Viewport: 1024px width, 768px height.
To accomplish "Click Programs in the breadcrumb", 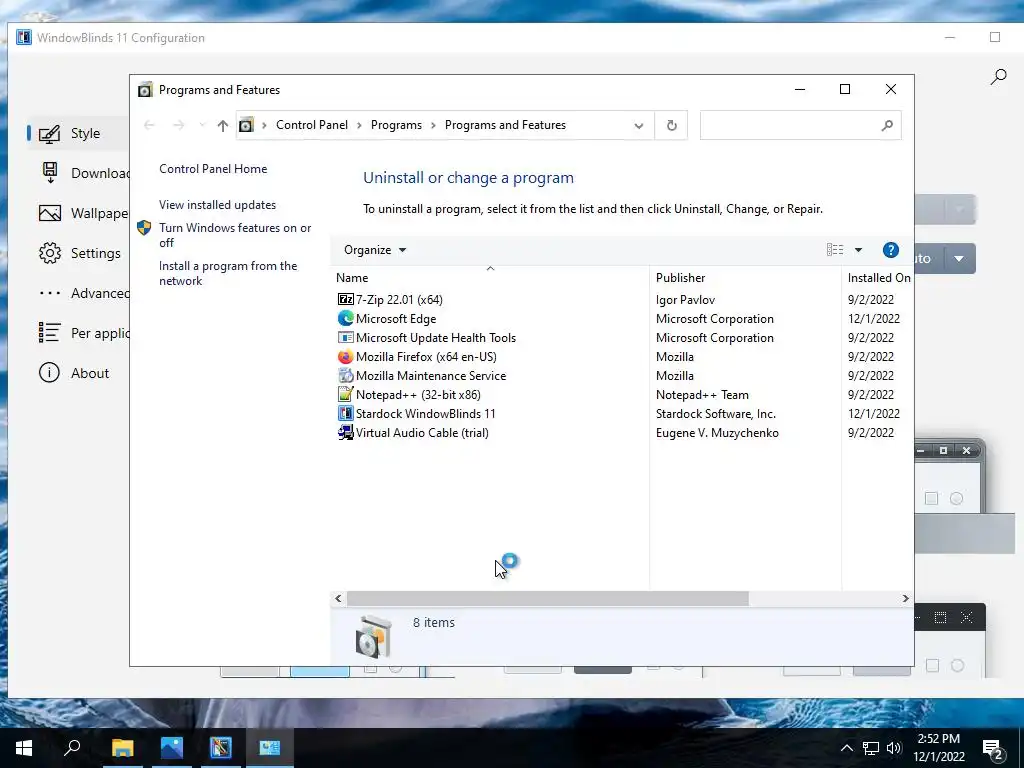I will [396, 125].
